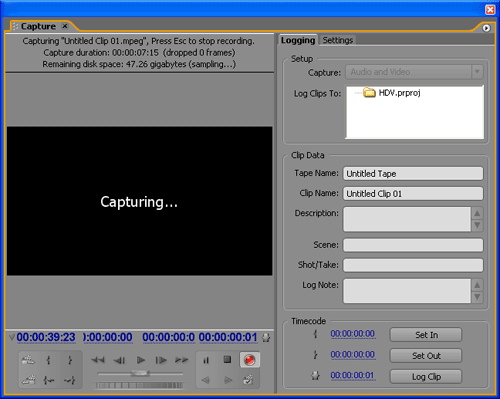500x399 pixels.
Task: Click the Set Out button
Action: pos(426,356)
